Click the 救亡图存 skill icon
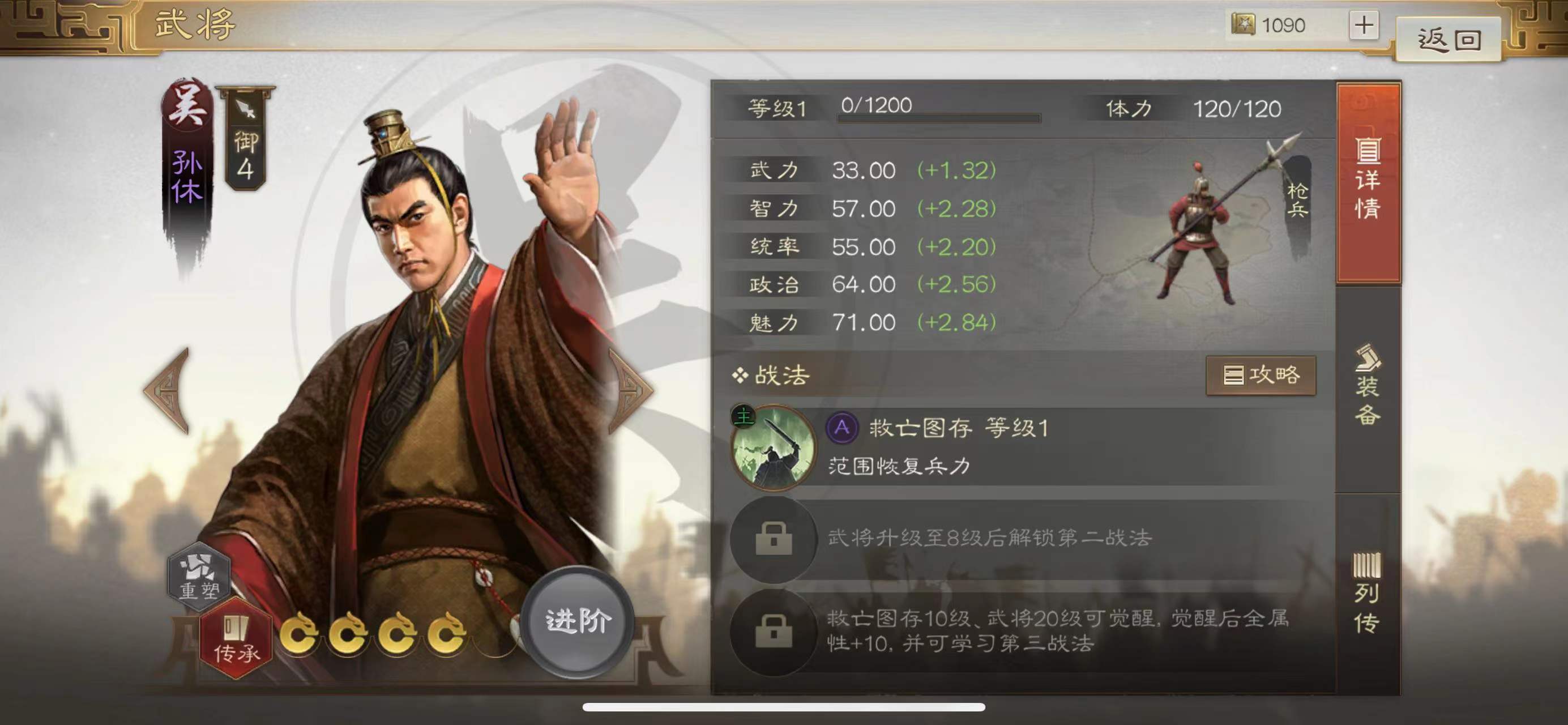 (773, 448)
